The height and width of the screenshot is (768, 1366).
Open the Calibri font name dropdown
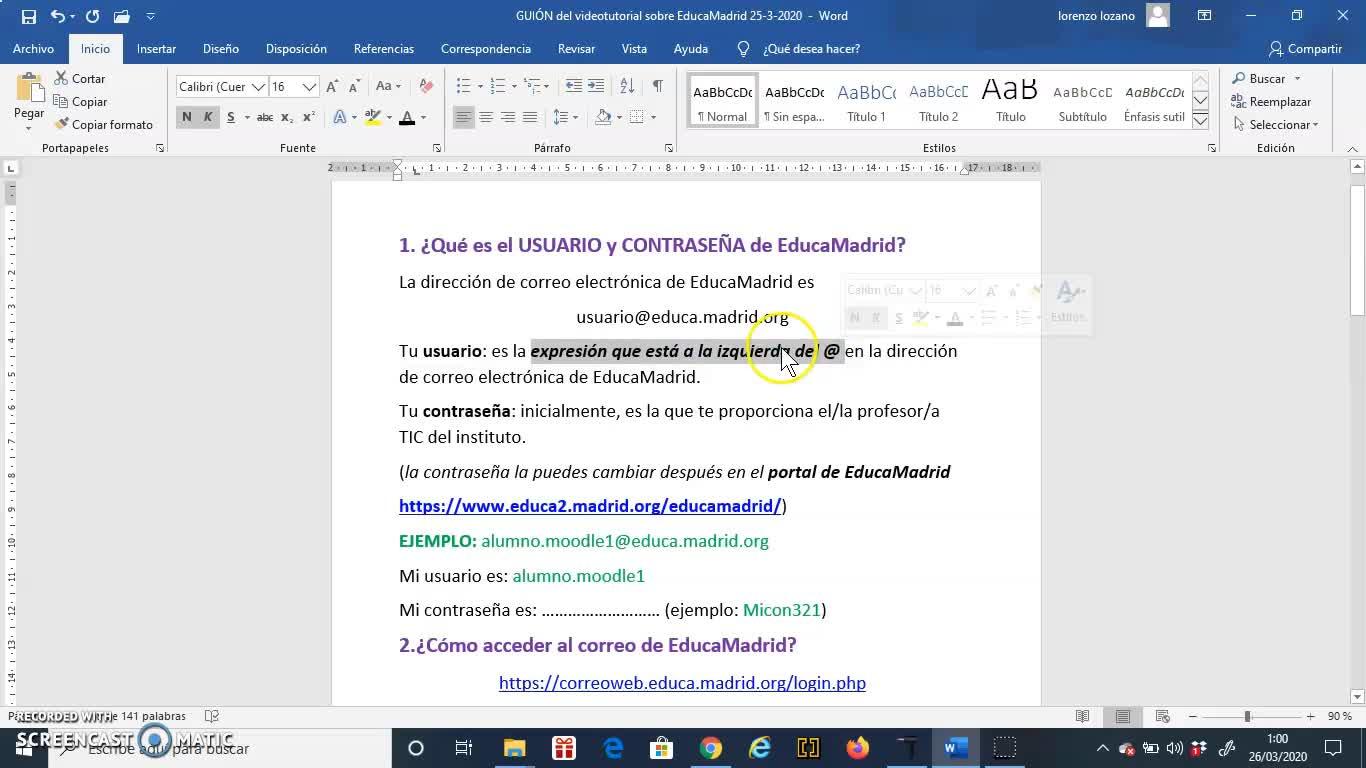258,87
